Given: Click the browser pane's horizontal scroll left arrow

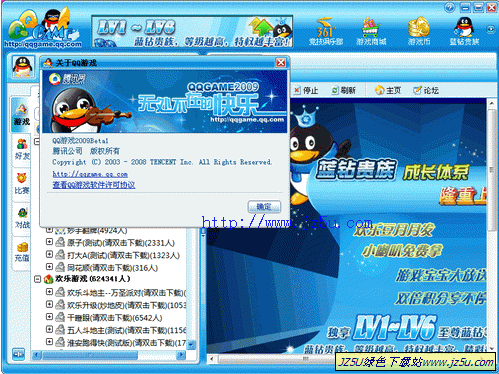Looking at the screenshot, I should click(x=211, y=359).
